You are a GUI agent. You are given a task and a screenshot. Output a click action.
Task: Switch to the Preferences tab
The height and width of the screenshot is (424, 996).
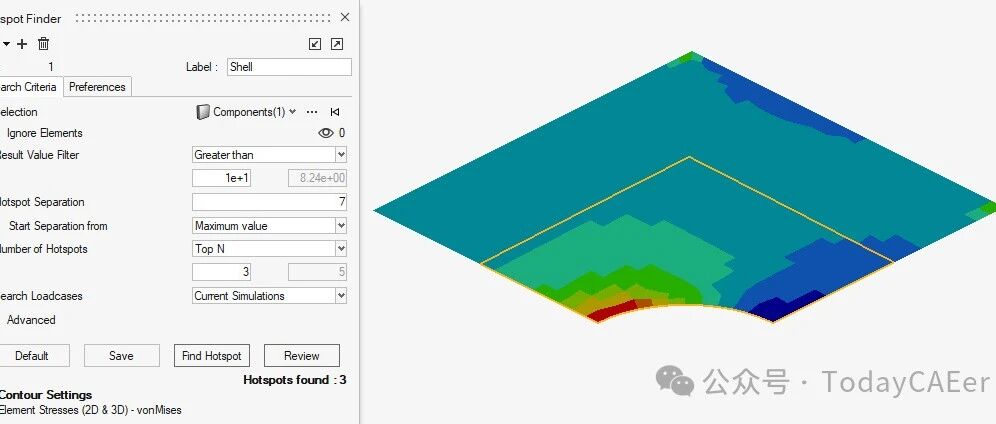[97, 87]
